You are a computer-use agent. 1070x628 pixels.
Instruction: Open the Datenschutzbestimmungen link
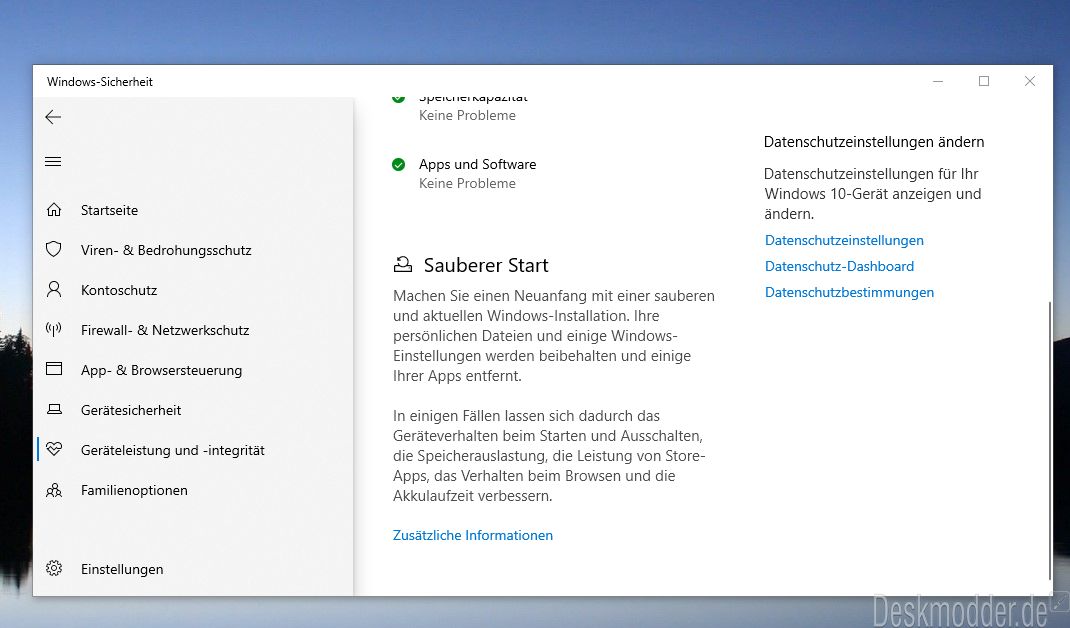pyautogui.click(x=850, y=292)
